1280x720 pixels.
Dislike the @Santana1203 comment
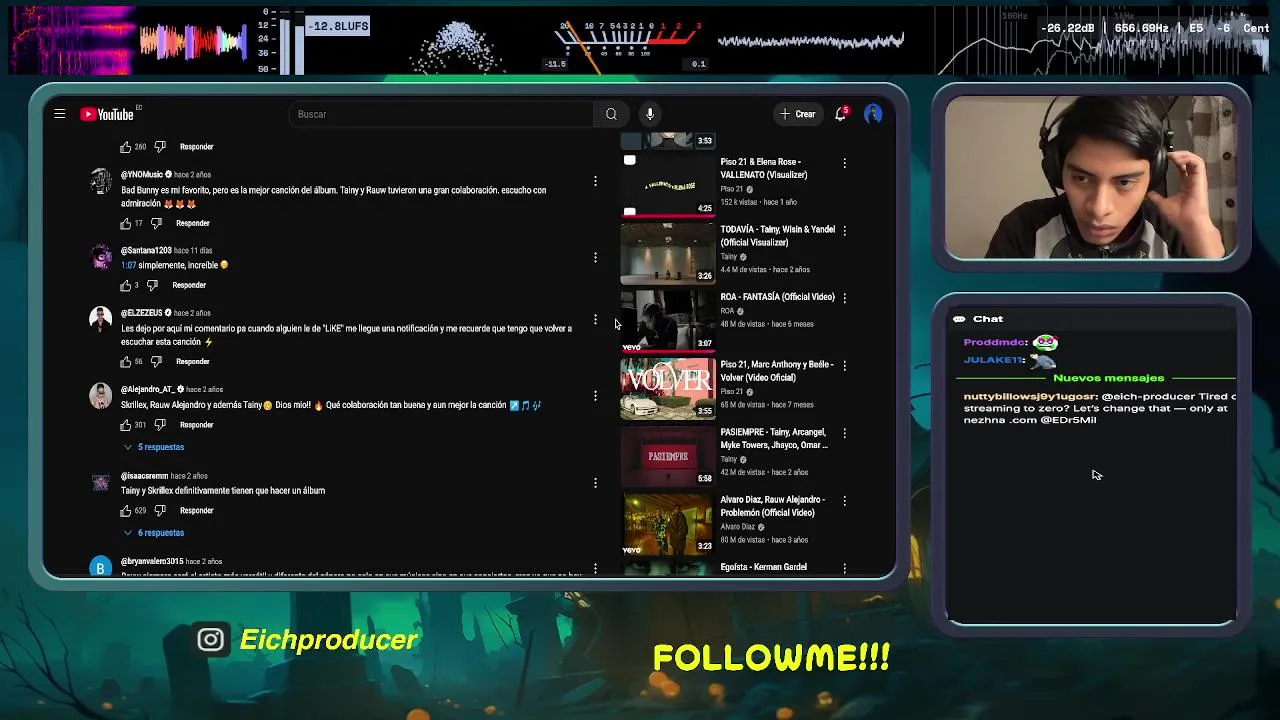pos(153,285)
